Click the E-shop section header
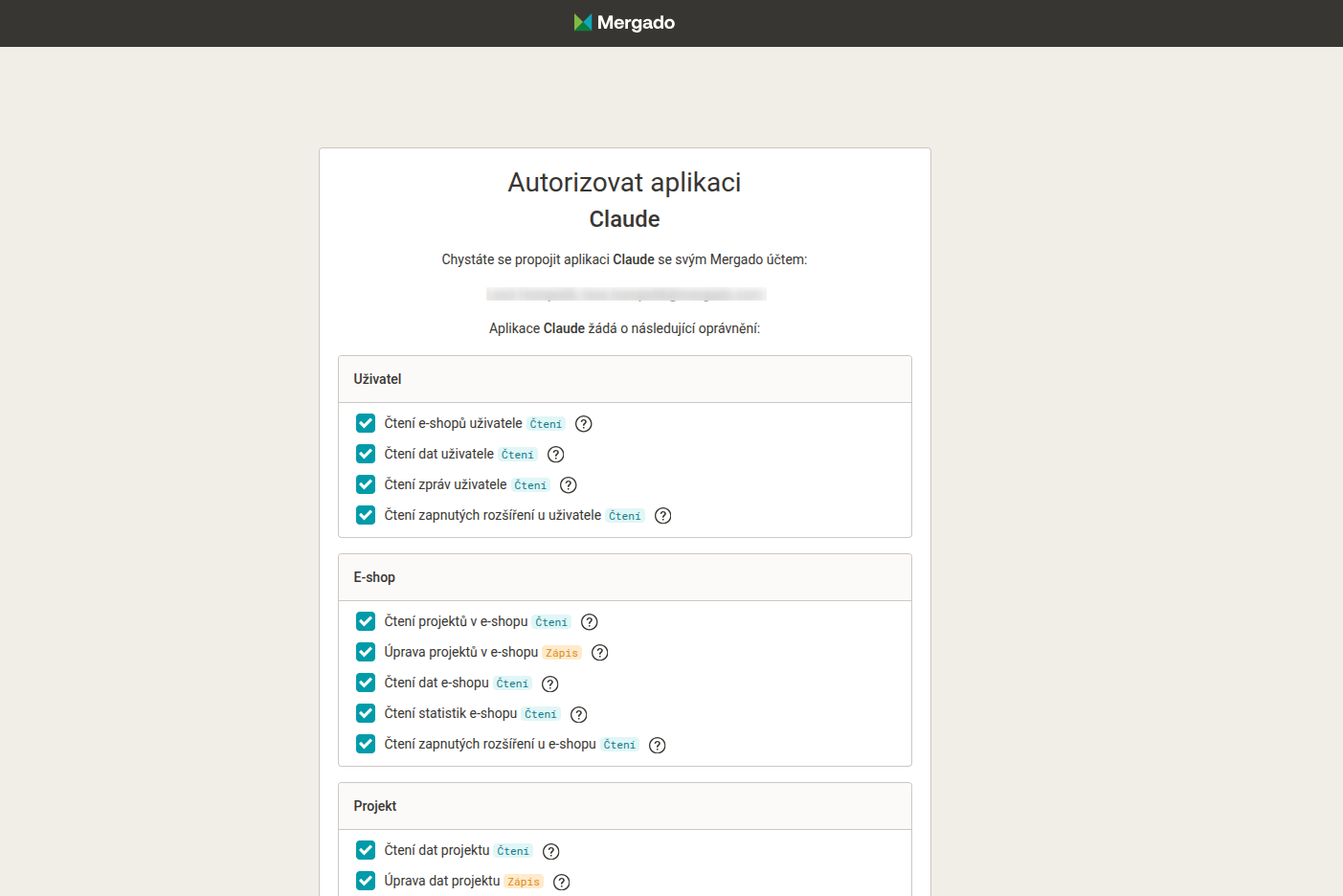1343x896 pixels. (625, 577)
